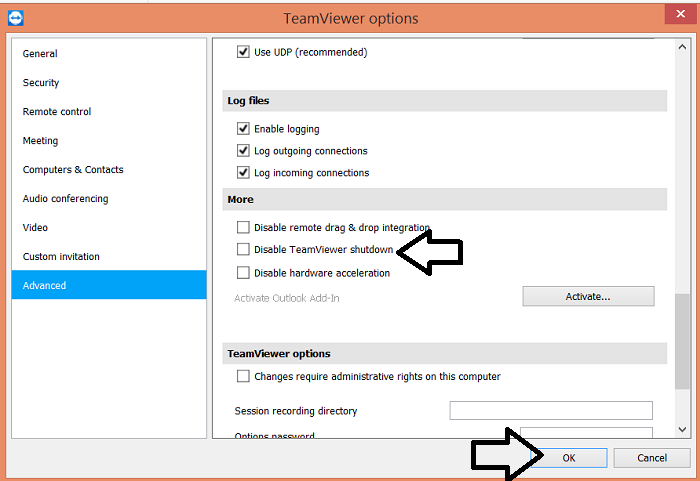Click the Activate... button for Outlook Add-In
700x481 pixels.
pos(588,297)
